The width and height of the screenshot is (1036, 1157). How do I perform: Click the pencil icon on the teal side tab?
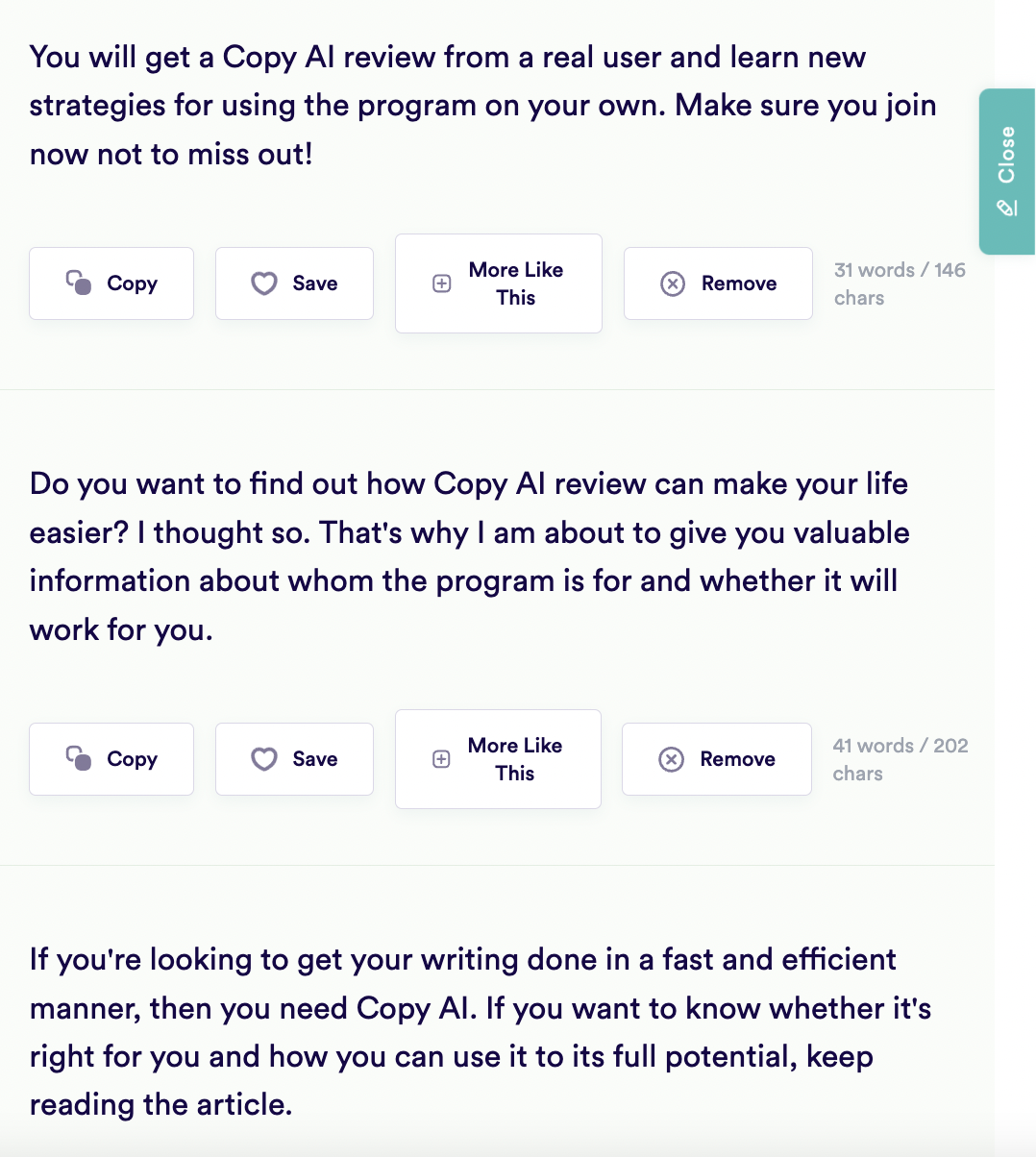pyautogui.click(x=1007, y=208)
